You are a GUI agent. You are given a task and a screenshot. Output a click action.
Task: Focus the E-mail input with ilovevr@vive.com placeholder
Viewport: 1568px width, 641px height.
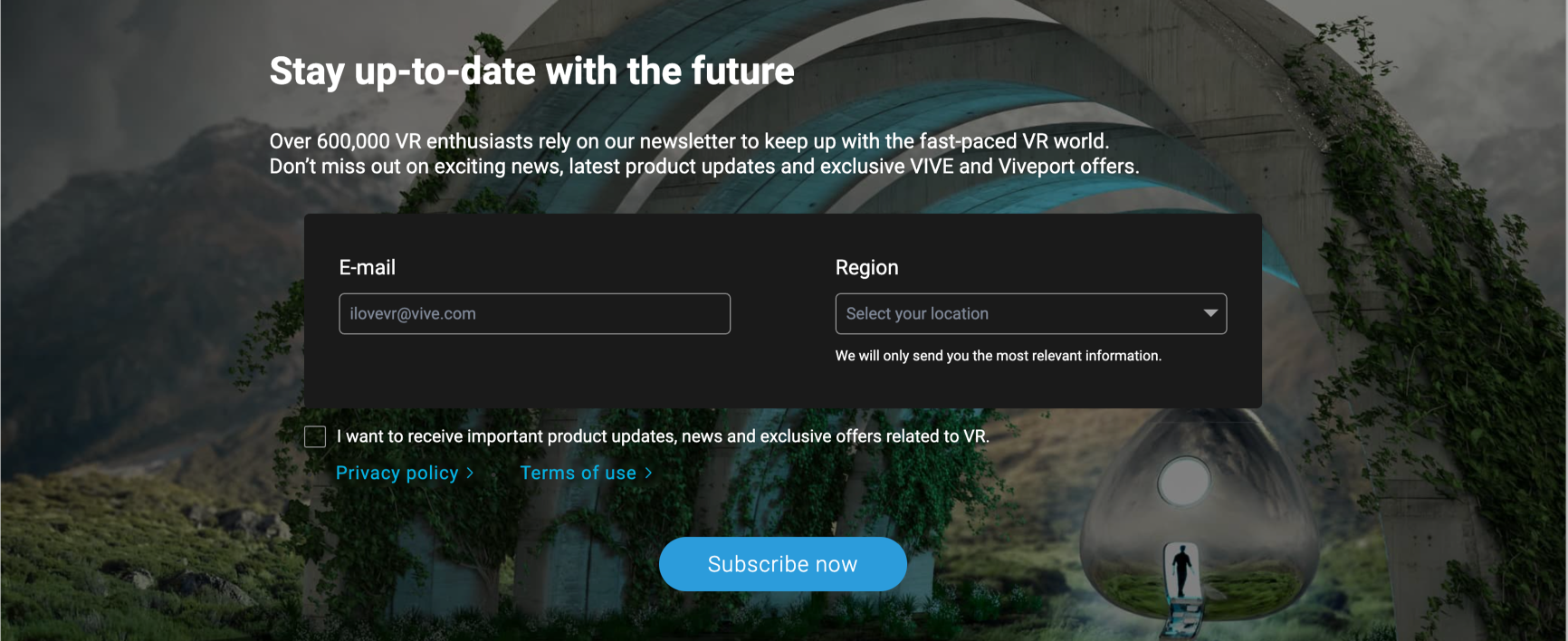(535, 313)
